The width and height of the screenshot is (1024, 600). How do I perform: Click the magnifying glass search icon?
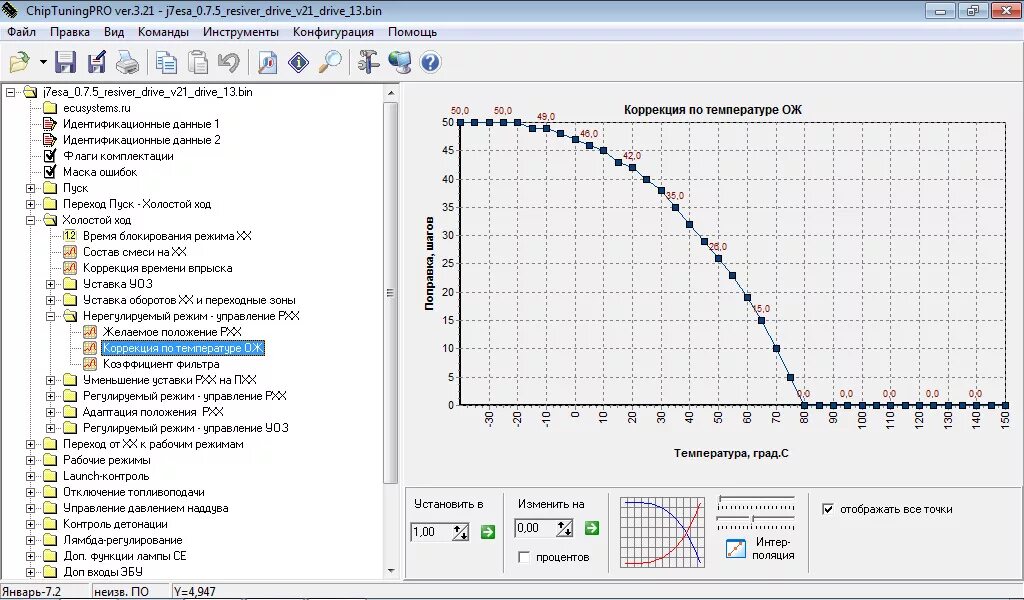[330, 63]
